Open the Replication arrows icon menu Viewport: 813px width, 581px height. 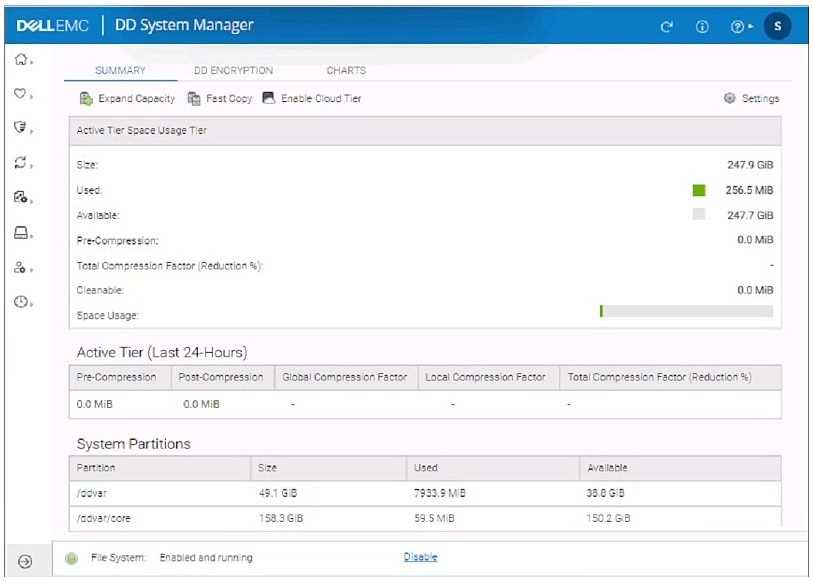click(19, 163)
